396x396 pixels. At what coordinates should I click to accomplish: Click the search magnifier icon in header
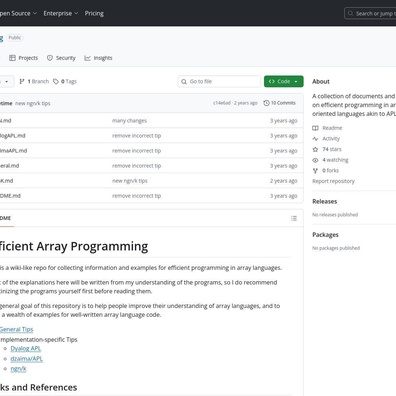coord(350,13)
